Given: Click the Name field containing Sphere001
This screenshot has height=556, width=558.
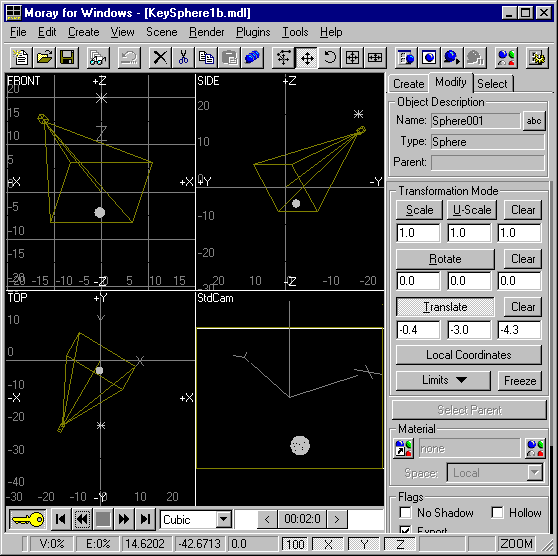Looking at the screenshot, I should point(475,121).
